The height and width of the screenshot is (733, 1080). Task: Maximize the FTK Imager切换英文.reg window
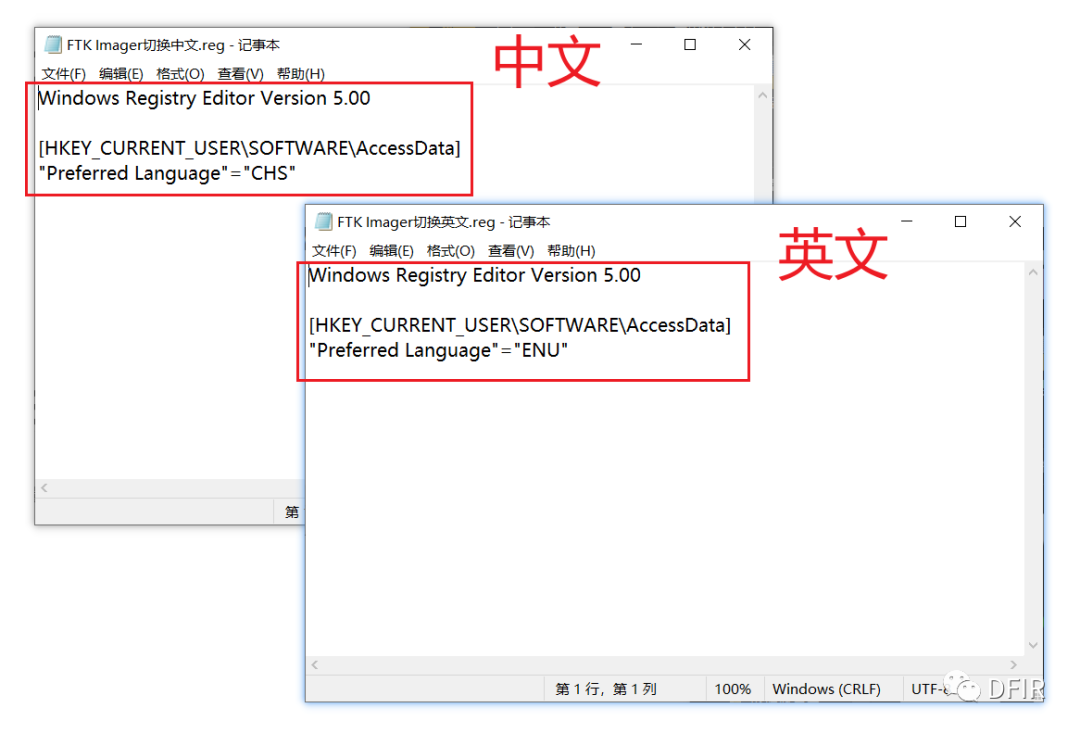[961, 222]
